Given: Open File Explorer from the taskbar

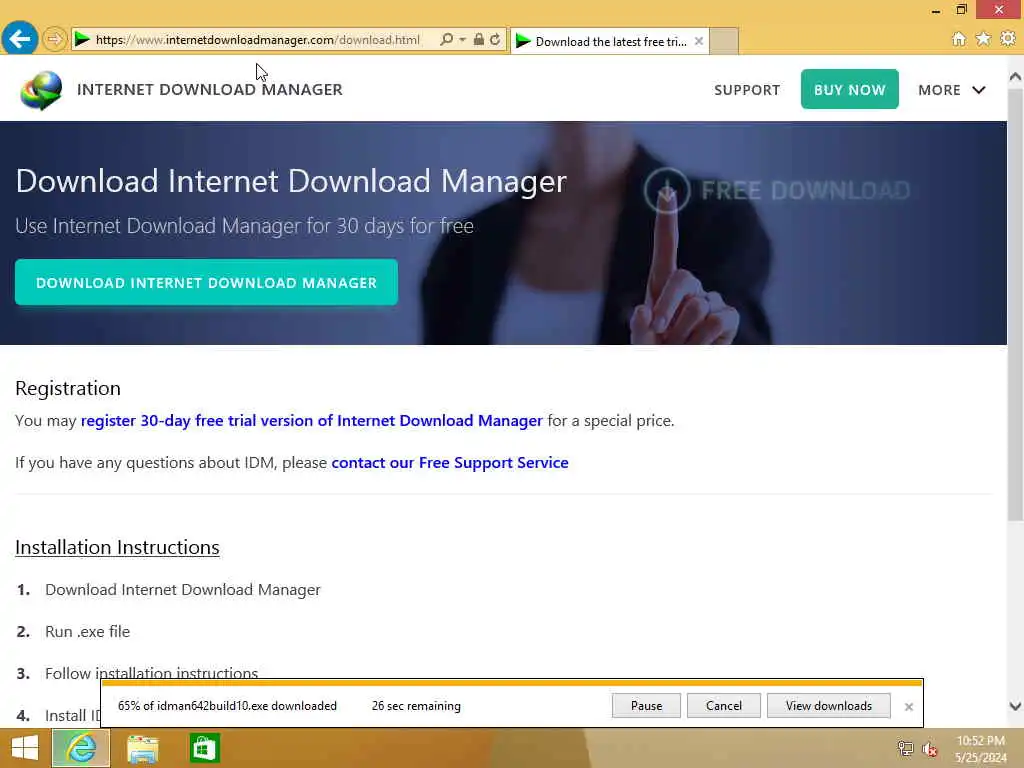Looking at the screenshot, I should point(143,748).
